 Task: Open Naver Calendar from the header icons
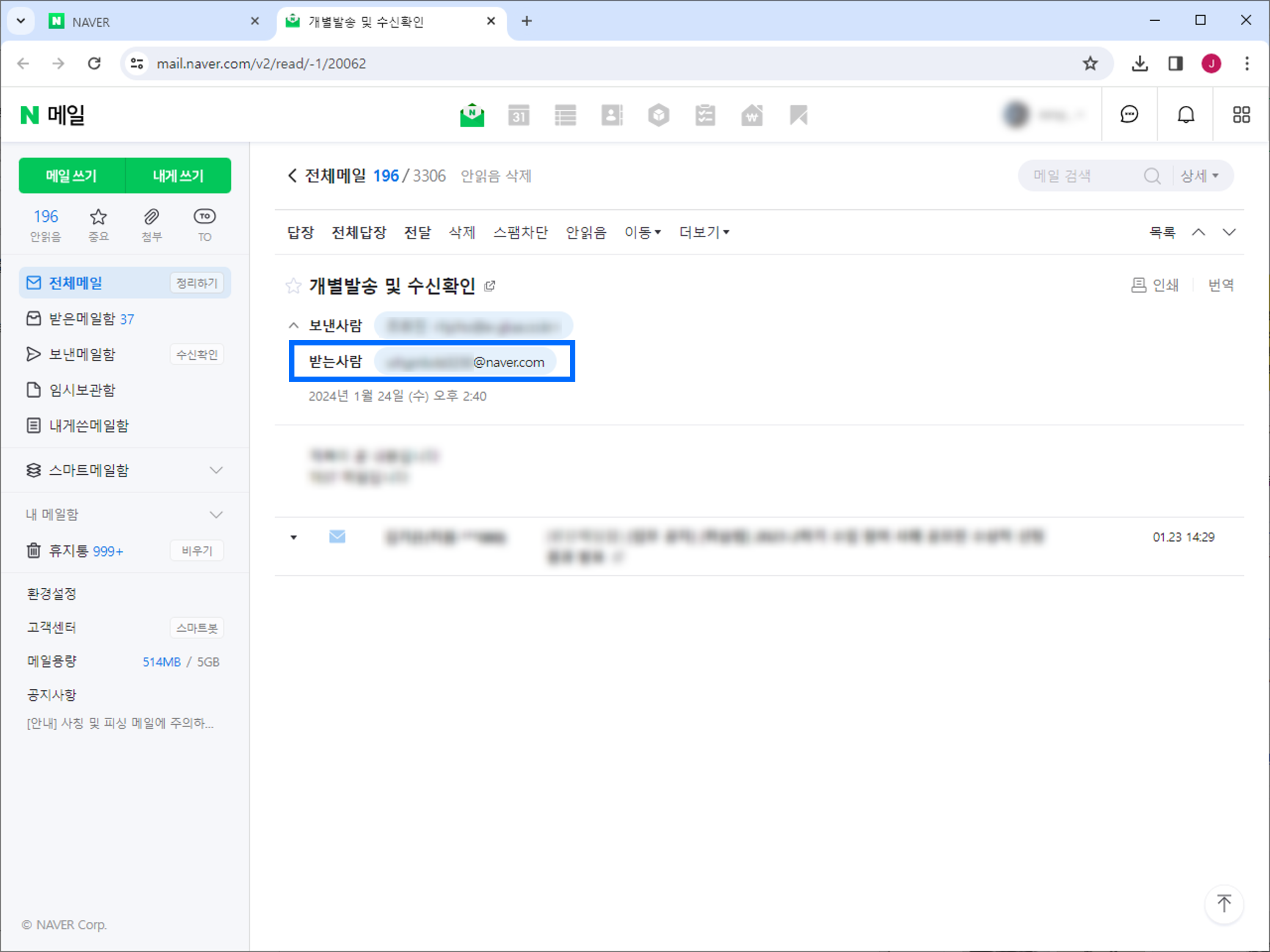[x=519, y=115]
